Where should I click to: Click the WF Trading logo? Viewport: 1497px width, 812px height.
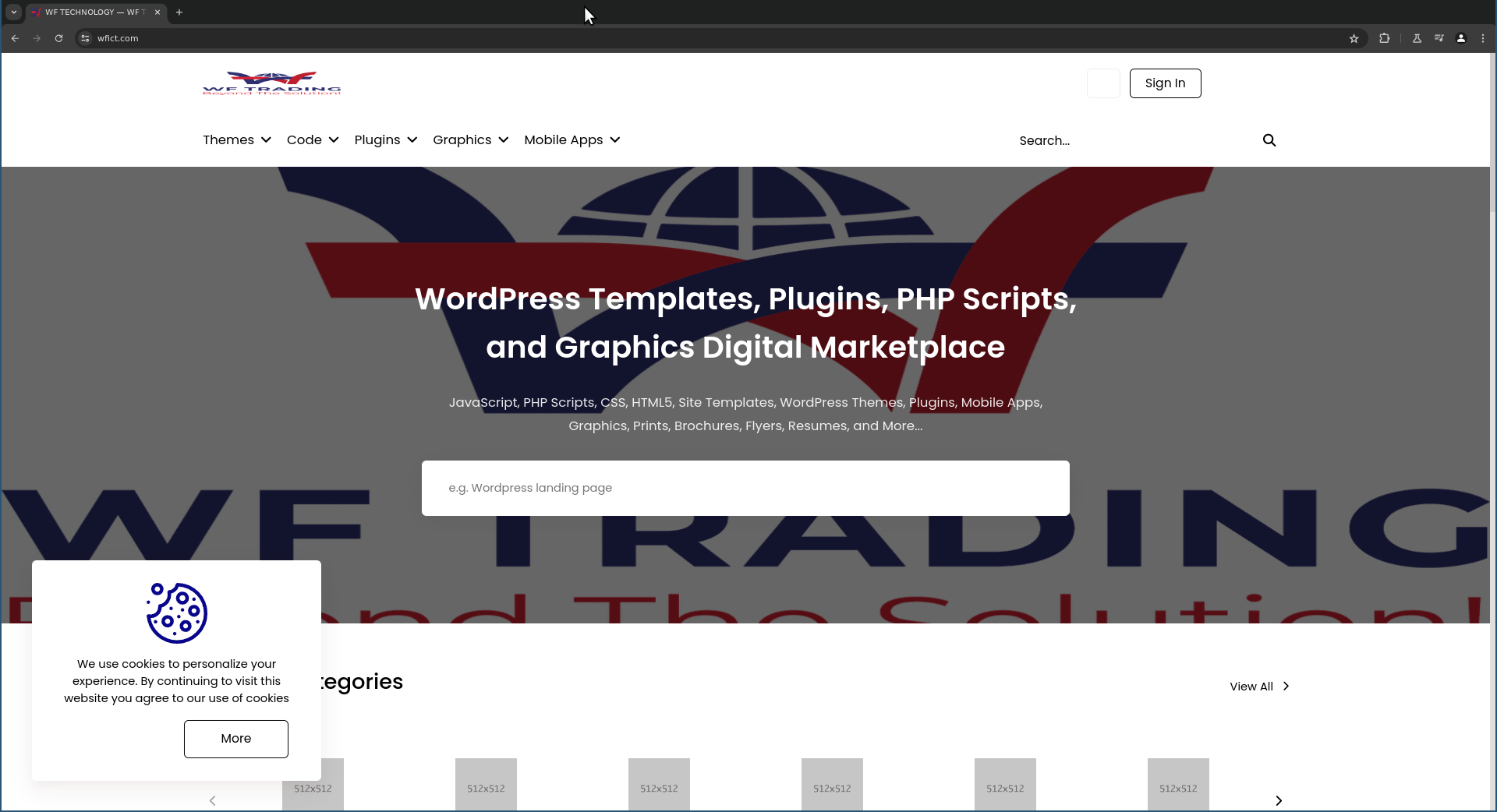pos(271,83)
